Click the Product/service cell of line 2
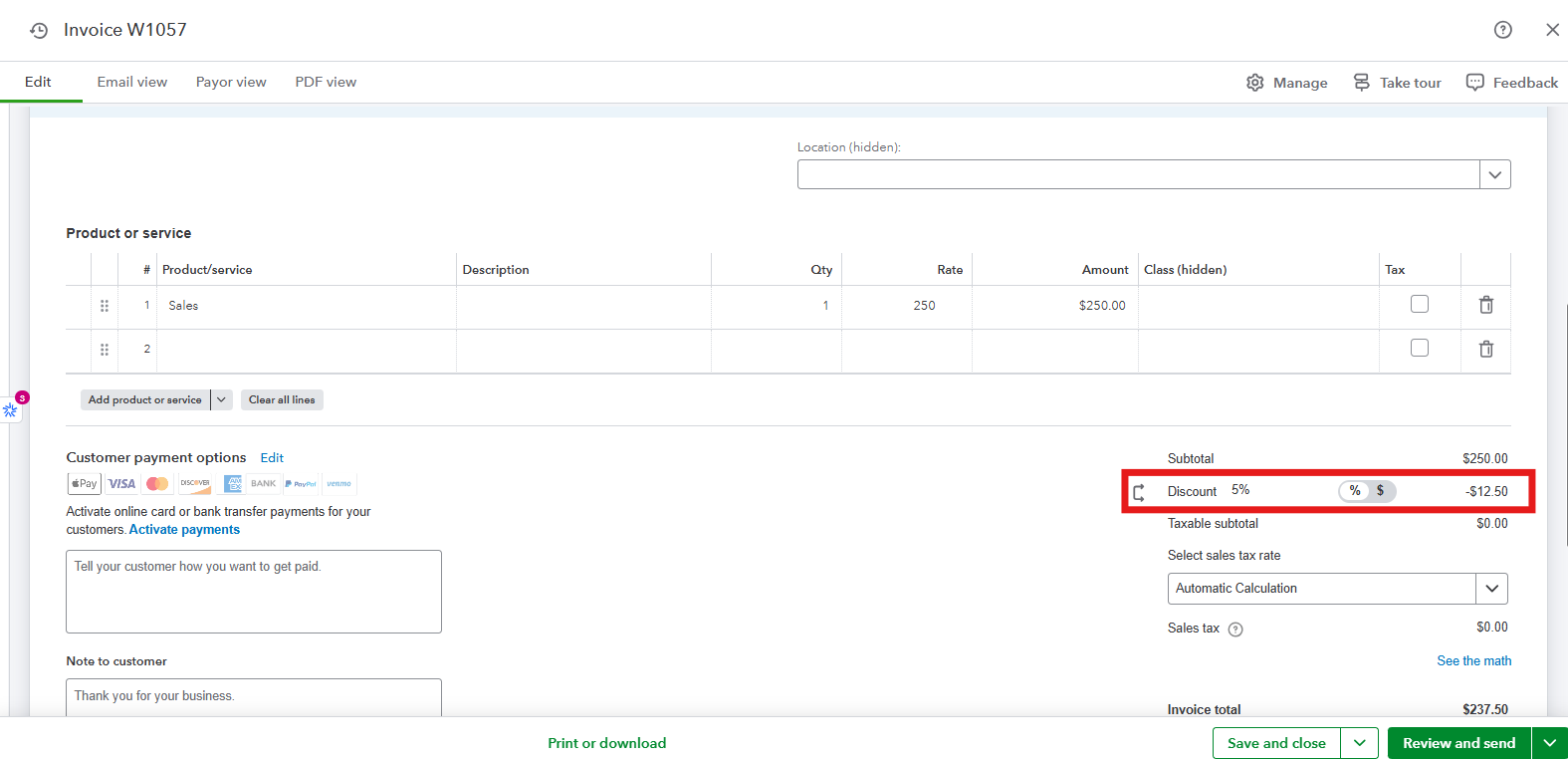The width and height of the screenshot is (1568, 759). pos(307,350)
